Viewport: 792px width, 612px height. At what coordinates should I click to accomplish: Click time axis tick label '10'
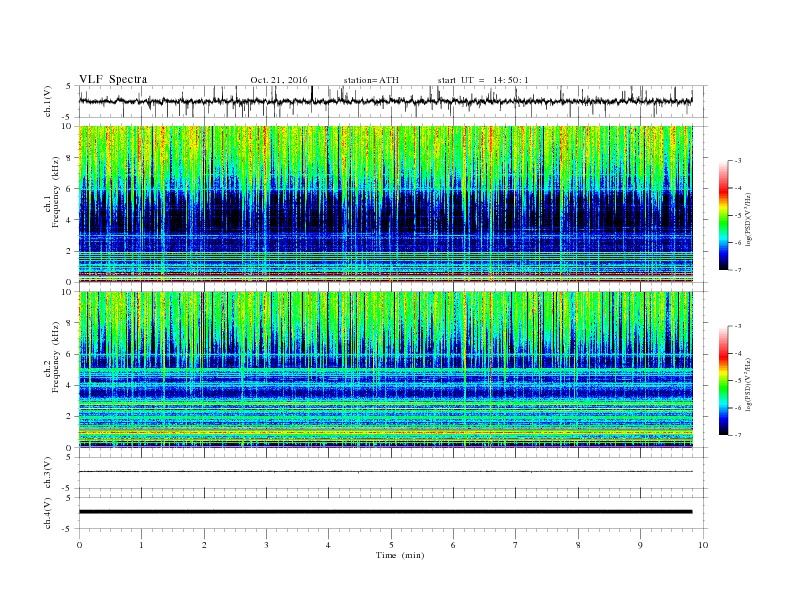coord(703,545)
